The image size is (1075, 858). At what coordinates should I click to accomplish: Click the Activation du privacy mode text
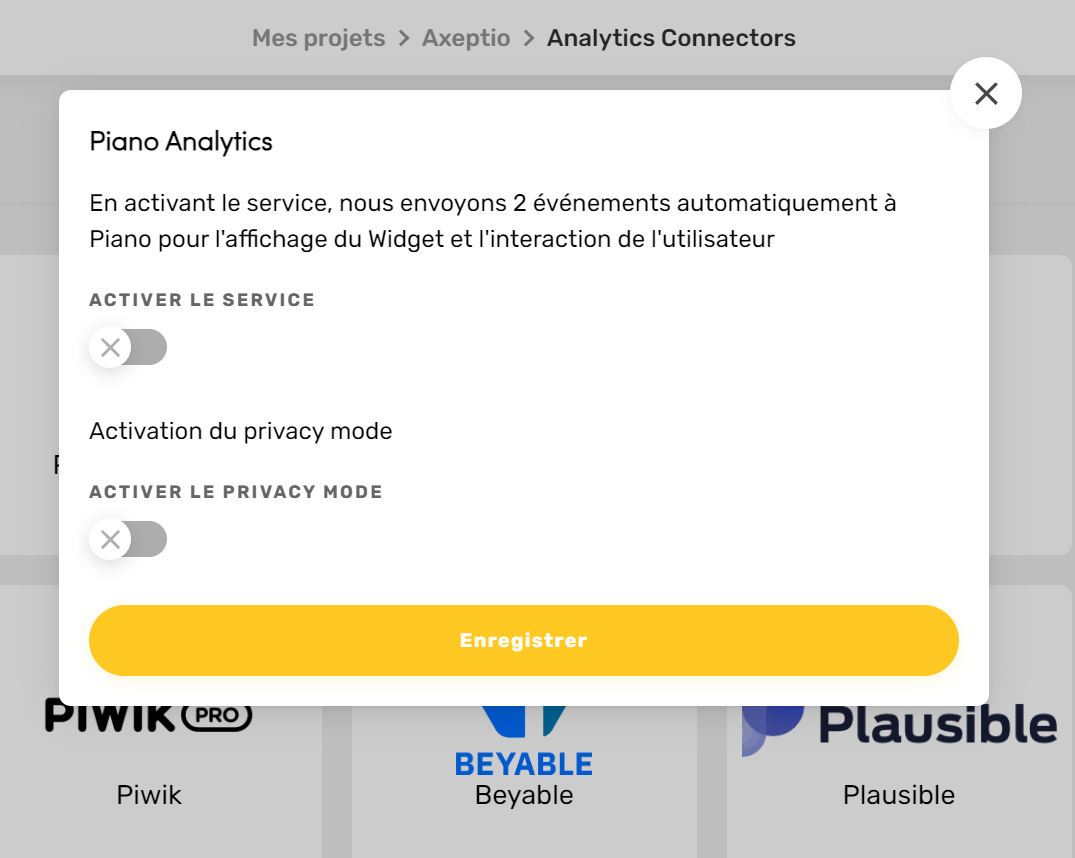click(x=241, y=431)
